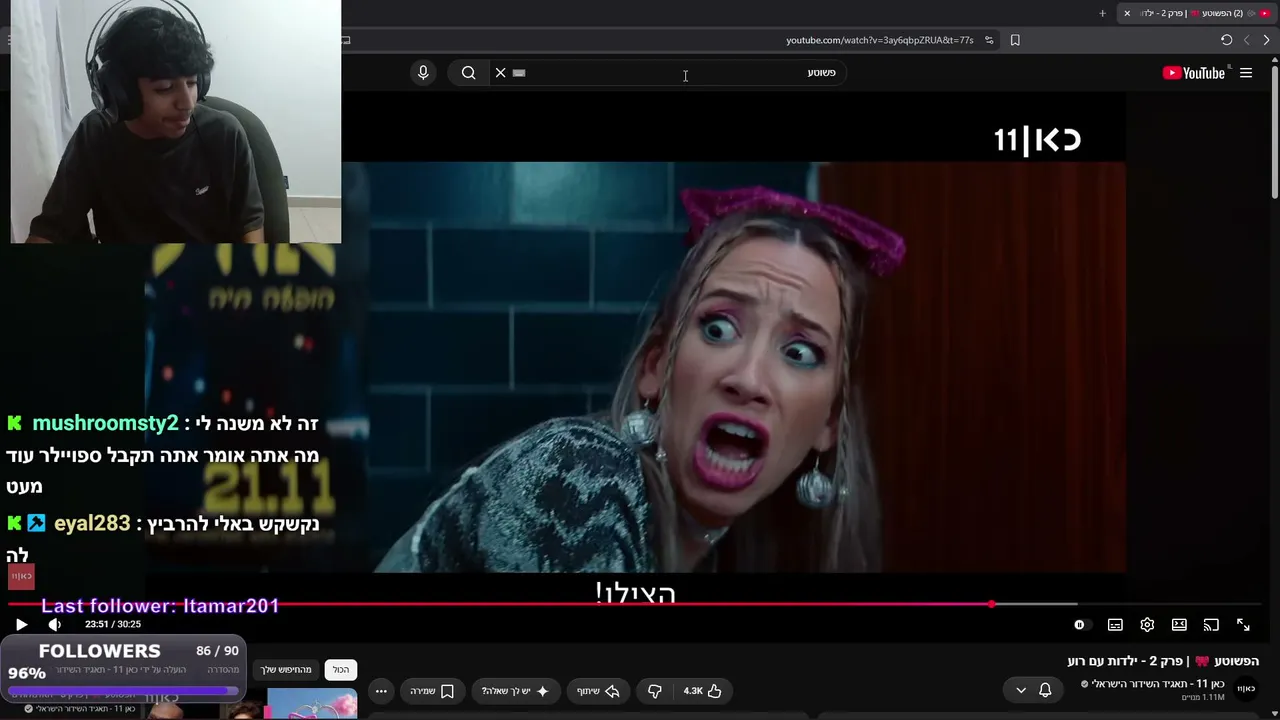Open the כאן 11 channel name link

(x=1158, y=684)
